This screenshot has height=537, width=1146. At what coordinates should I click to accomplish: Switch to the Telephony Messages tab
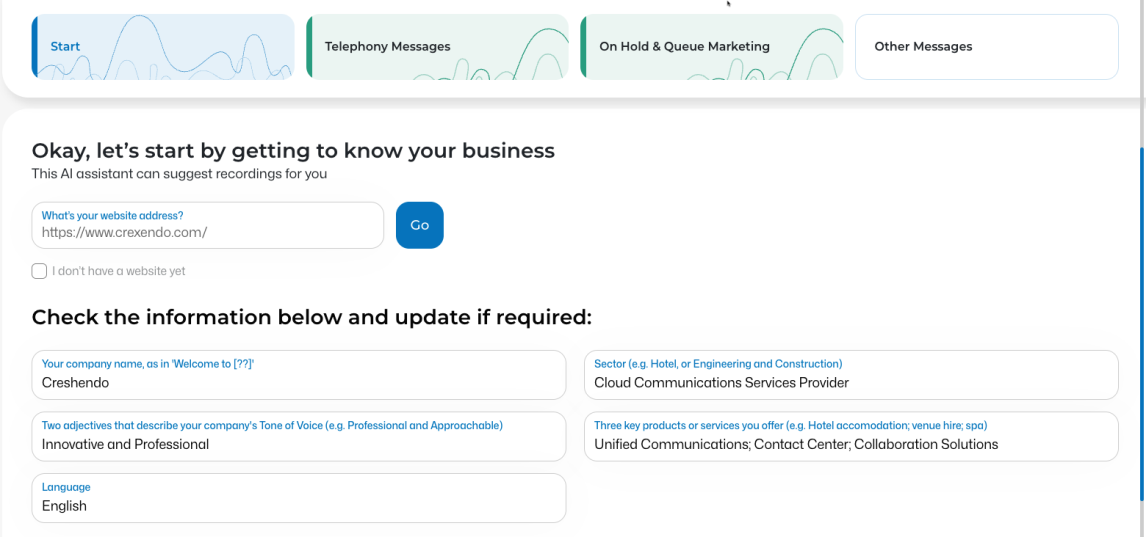[437, 46]
